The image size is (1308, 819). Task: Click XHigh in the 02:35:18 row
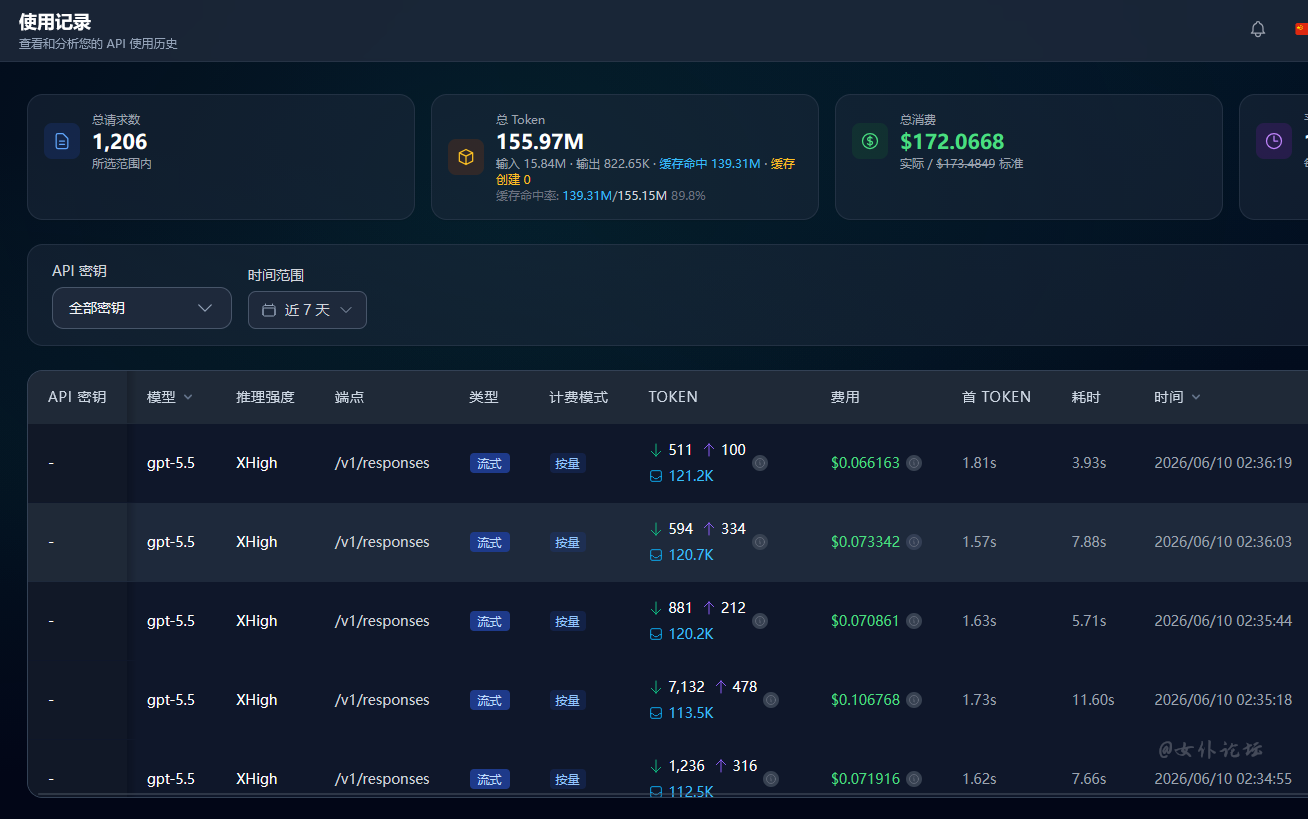(x=257, y=700)
